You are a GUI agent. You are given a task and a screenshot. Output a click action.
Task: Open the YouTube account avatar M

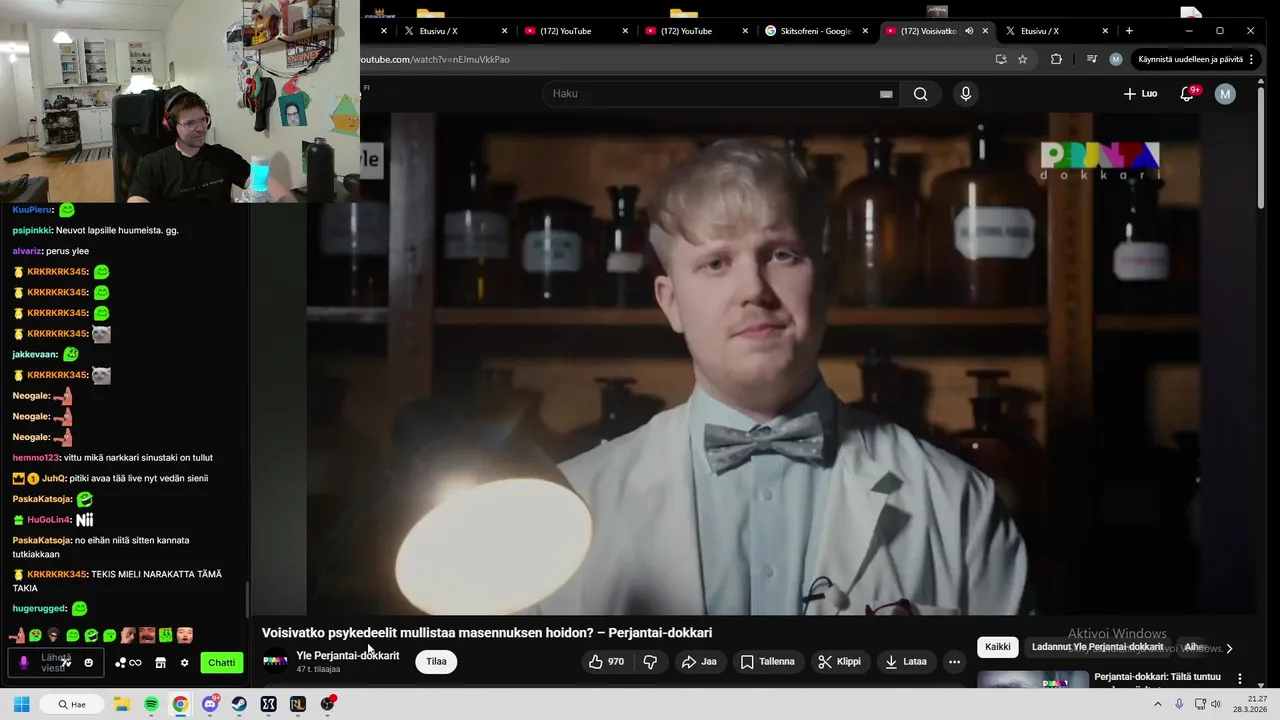pos(1225,94)
